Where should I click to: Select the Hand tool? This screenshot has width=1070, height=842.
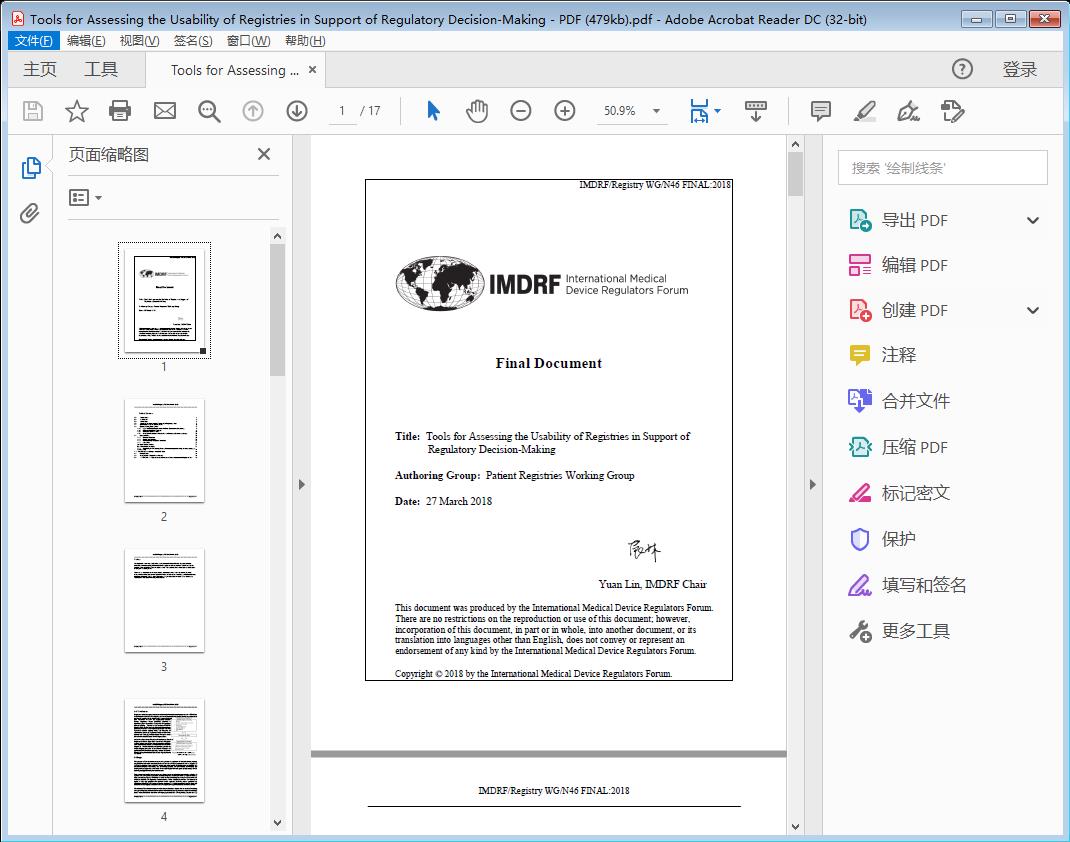[477, 111]
